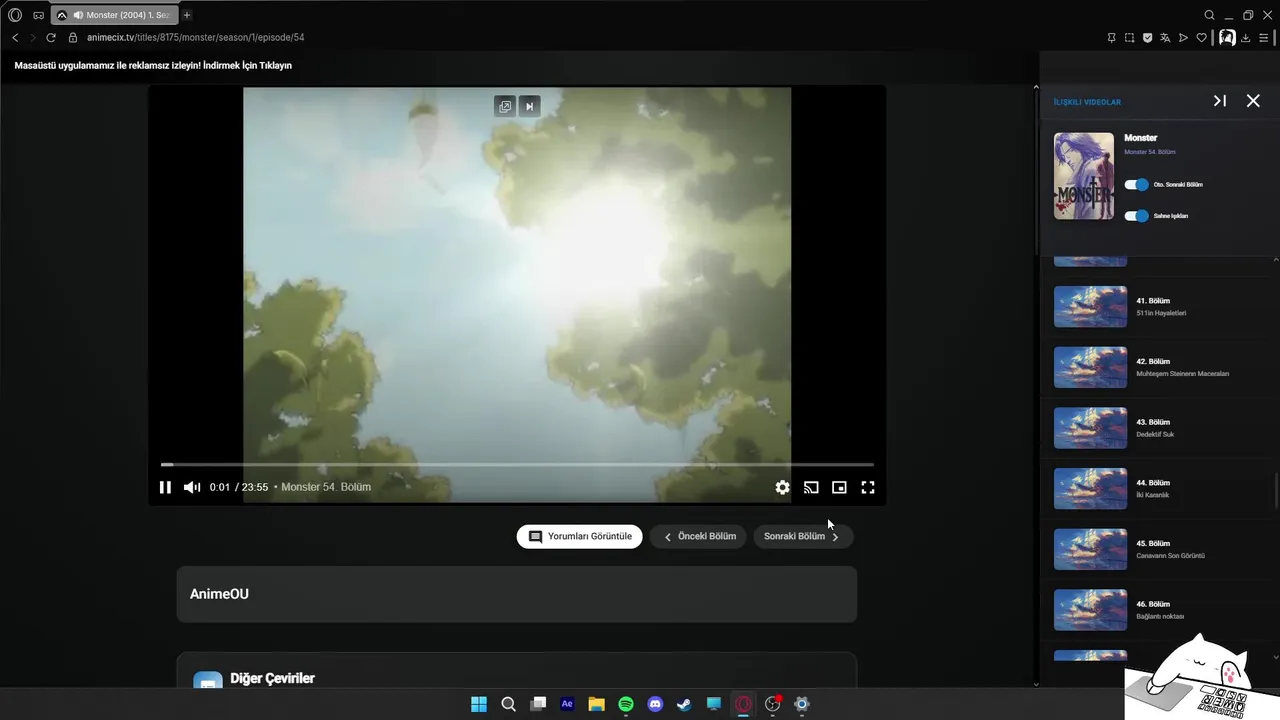
Task: Click the episode list scrollbar in side panel
Action: (1275, 490)
